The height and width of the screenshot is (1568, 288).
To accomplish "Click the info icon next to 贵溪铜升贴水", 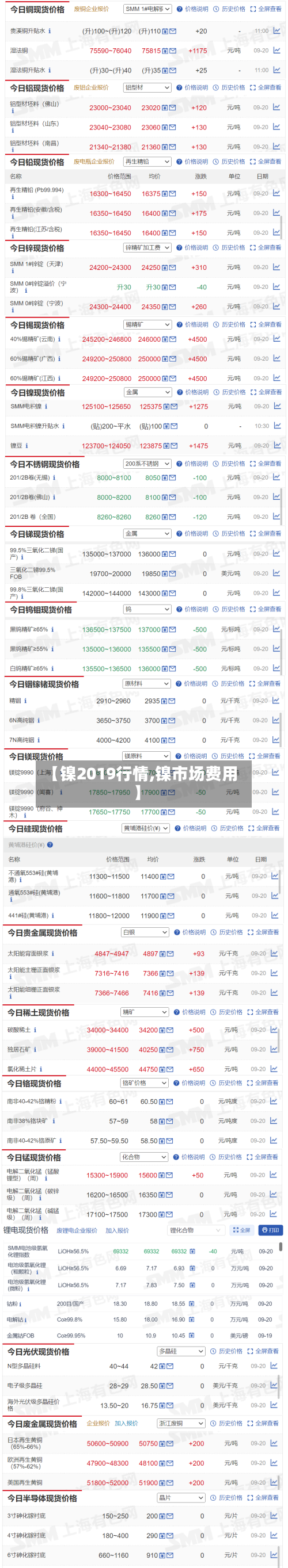I will tap(50, 31).
